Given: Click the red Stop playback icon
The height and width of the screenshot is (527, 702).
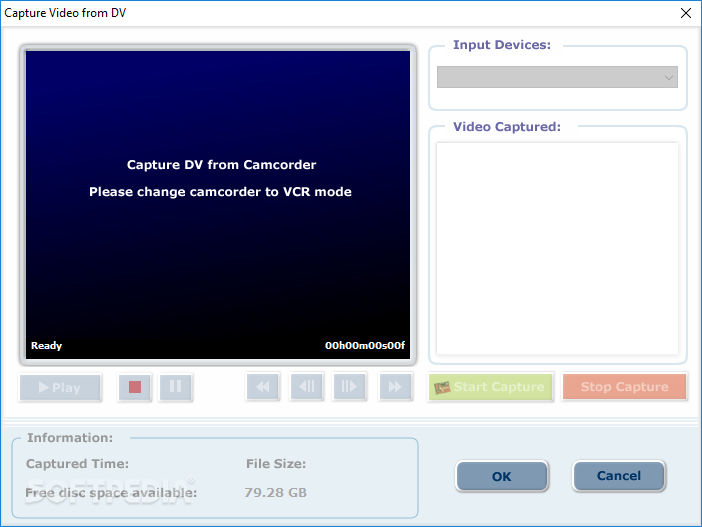Looking at the screenshot, I should [135, 387].
